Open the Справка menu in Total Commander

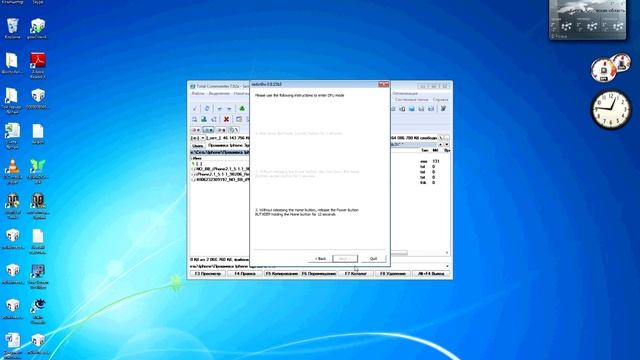click(x=440, y=100)
